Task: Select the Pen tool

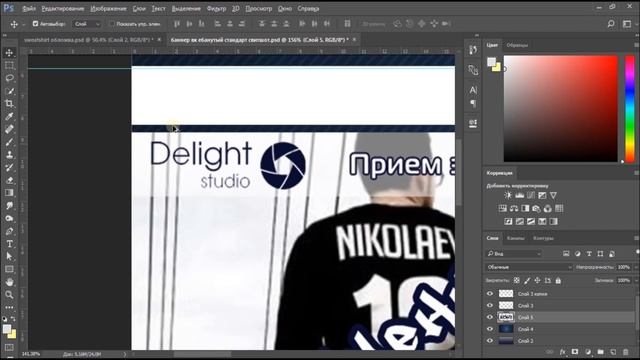Action: tap(9, 231)
